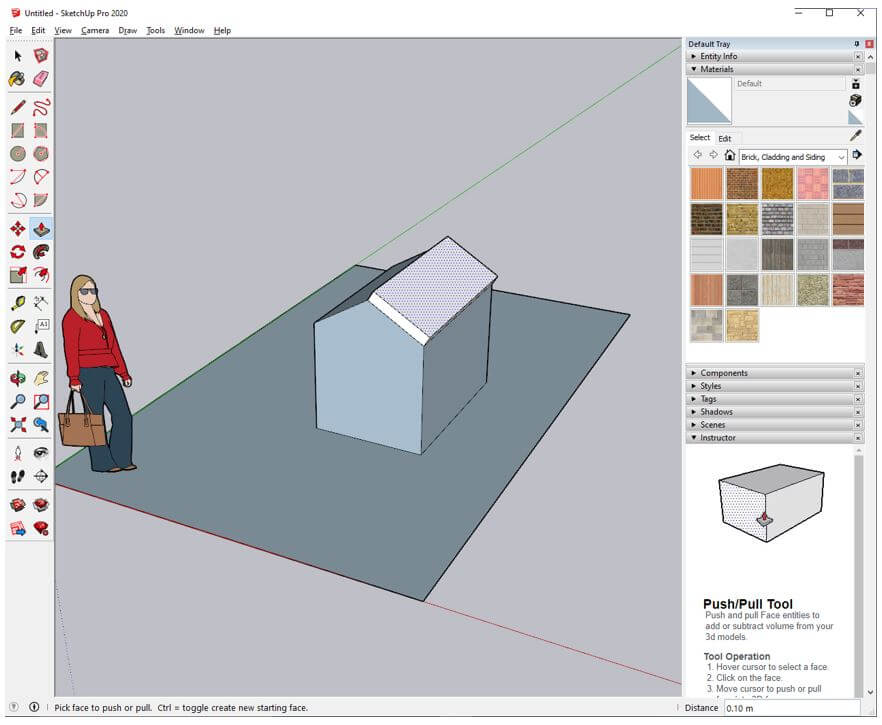The image size is (882, 725).
Task: Click Zoom Extents in the toolbar
Action: pos(17,424)
